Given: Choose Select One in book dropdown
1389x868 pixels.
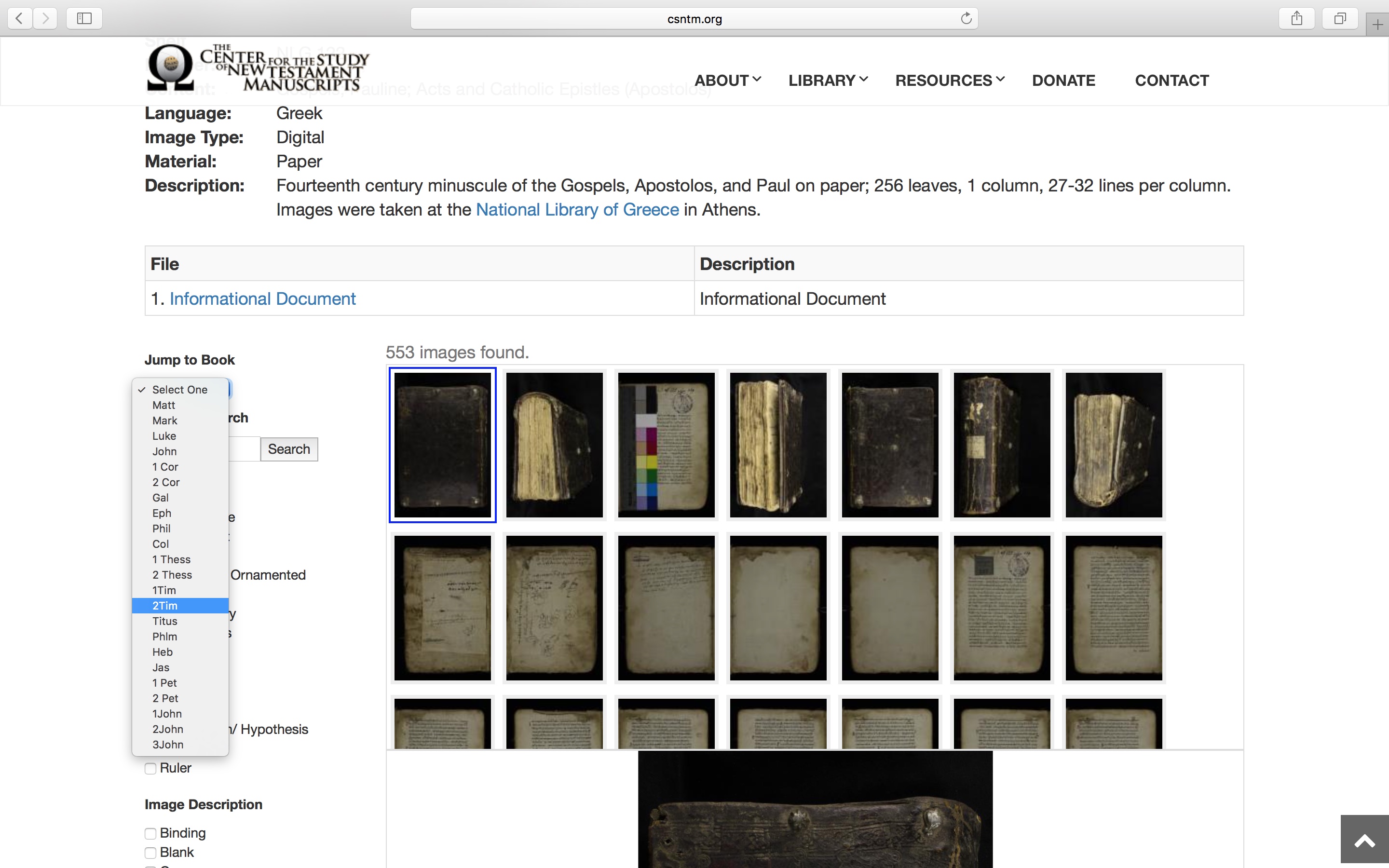Looking at the screenshot, I should [180, 389].
